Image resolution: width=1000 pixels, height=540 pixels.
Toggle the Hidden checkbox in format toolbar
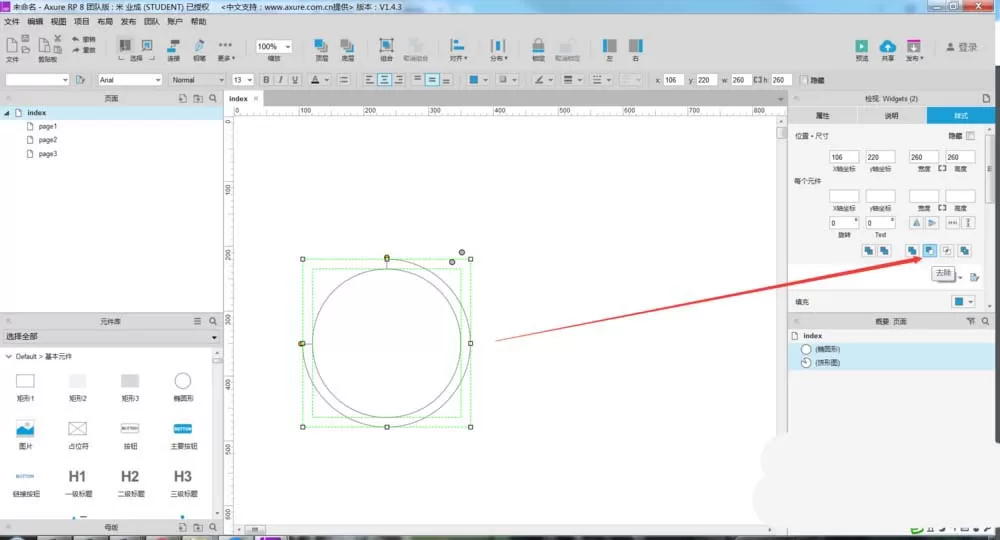click(x=804, y=80)
